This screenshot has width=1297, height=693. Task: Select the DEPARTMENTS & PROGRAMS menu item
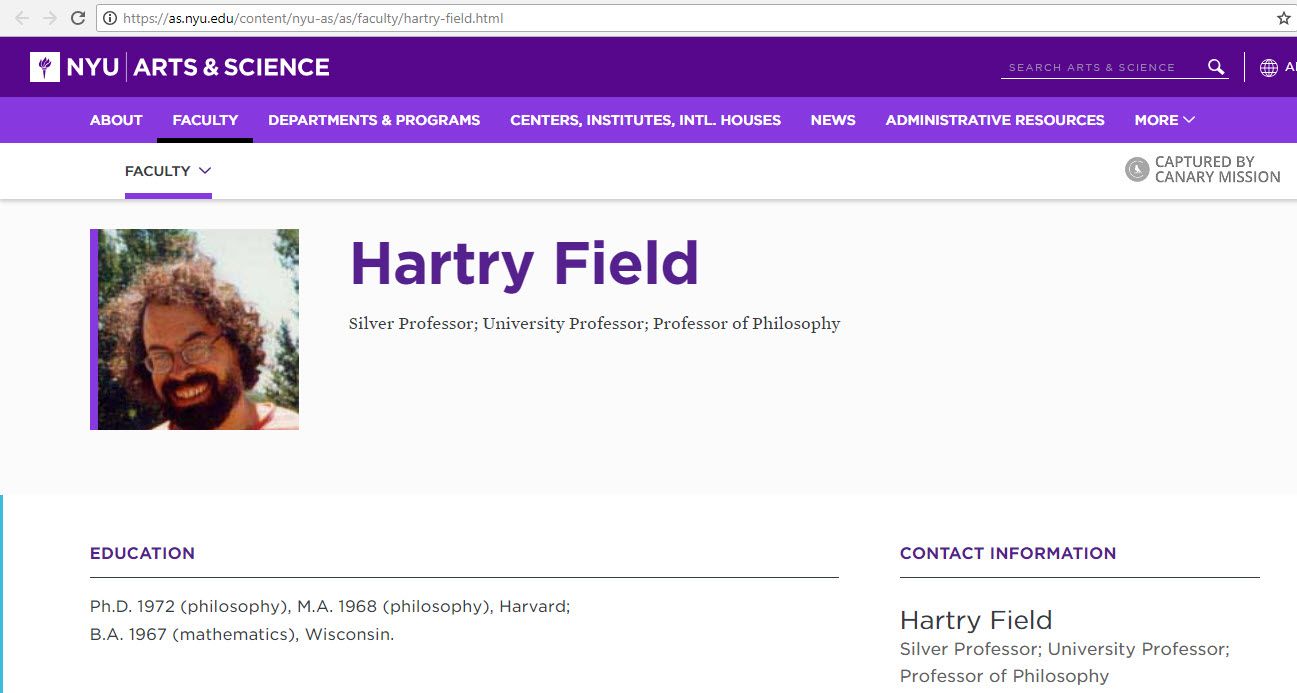373,120
